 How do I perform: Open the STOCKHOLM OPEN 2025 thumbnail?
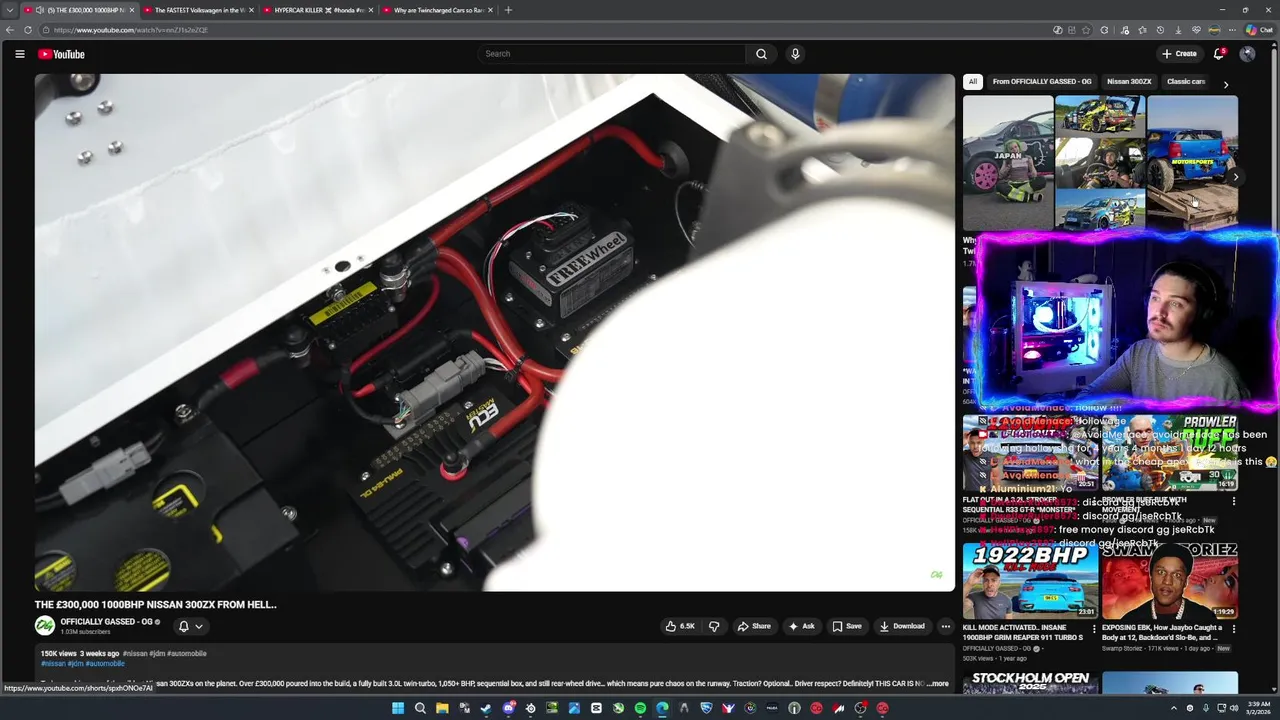pos(1030,683)
